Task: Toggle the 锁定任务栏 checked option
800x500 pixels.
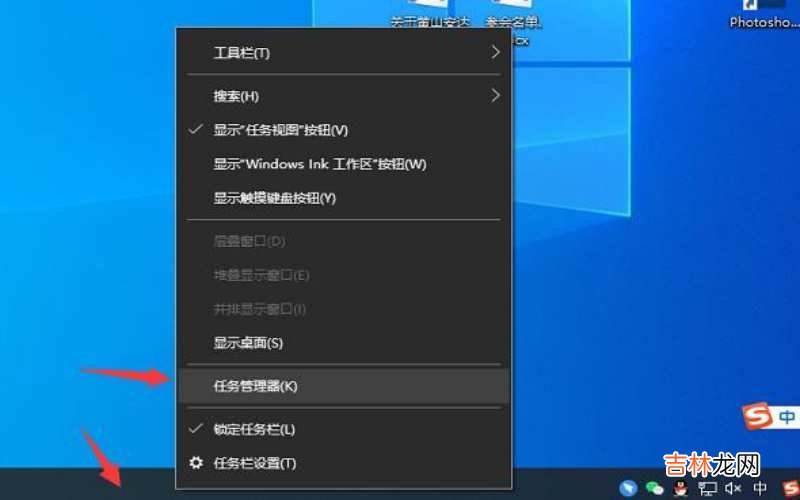Action: (x=254, y=429)
